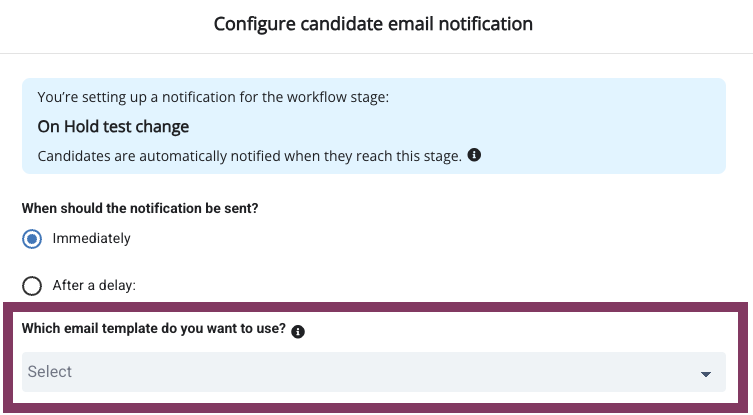Choose the After a delay radio button
753x415 pixels.
[x=32, y=285]
